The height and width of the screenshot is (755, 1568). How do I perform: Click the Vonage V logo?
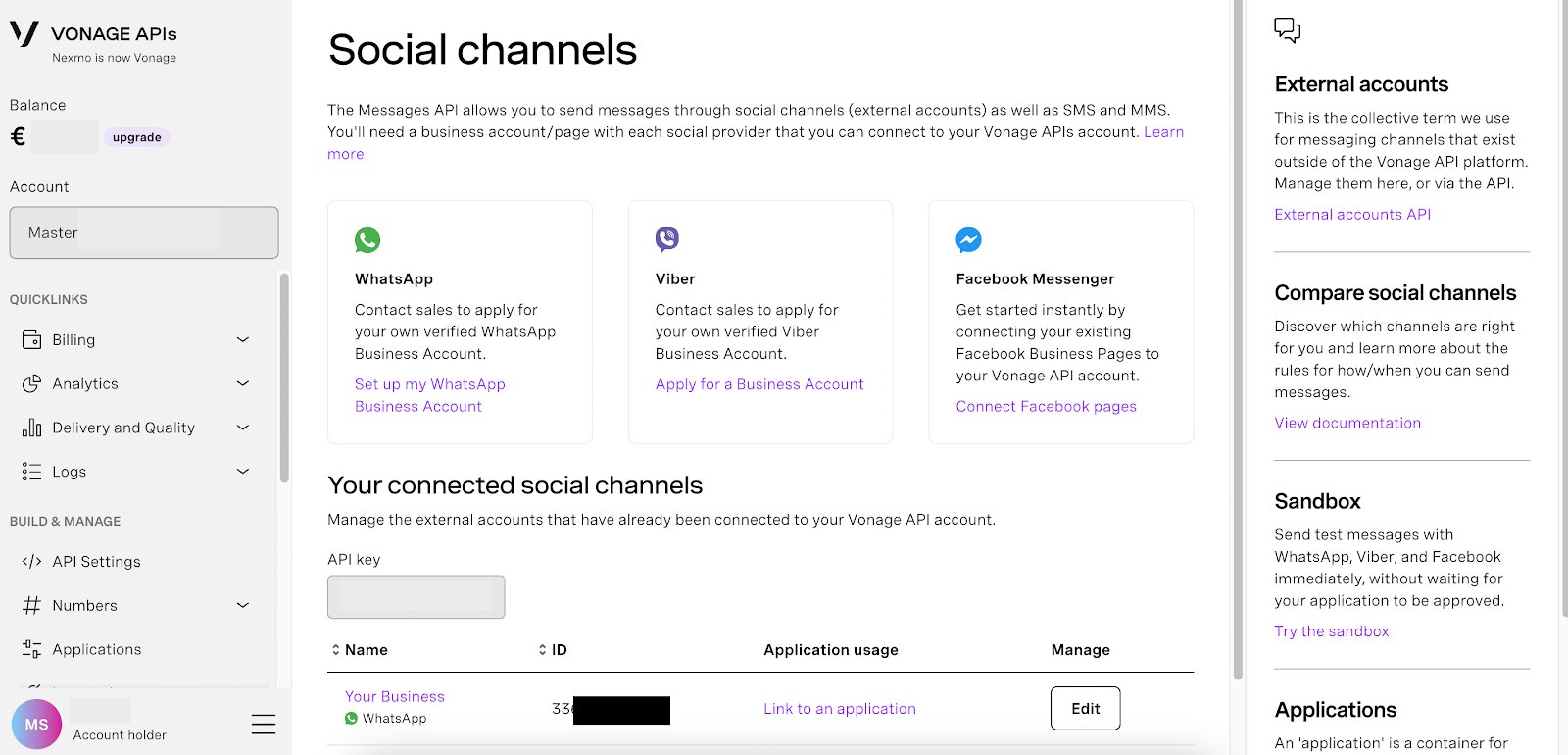click(x=24, y=34)
